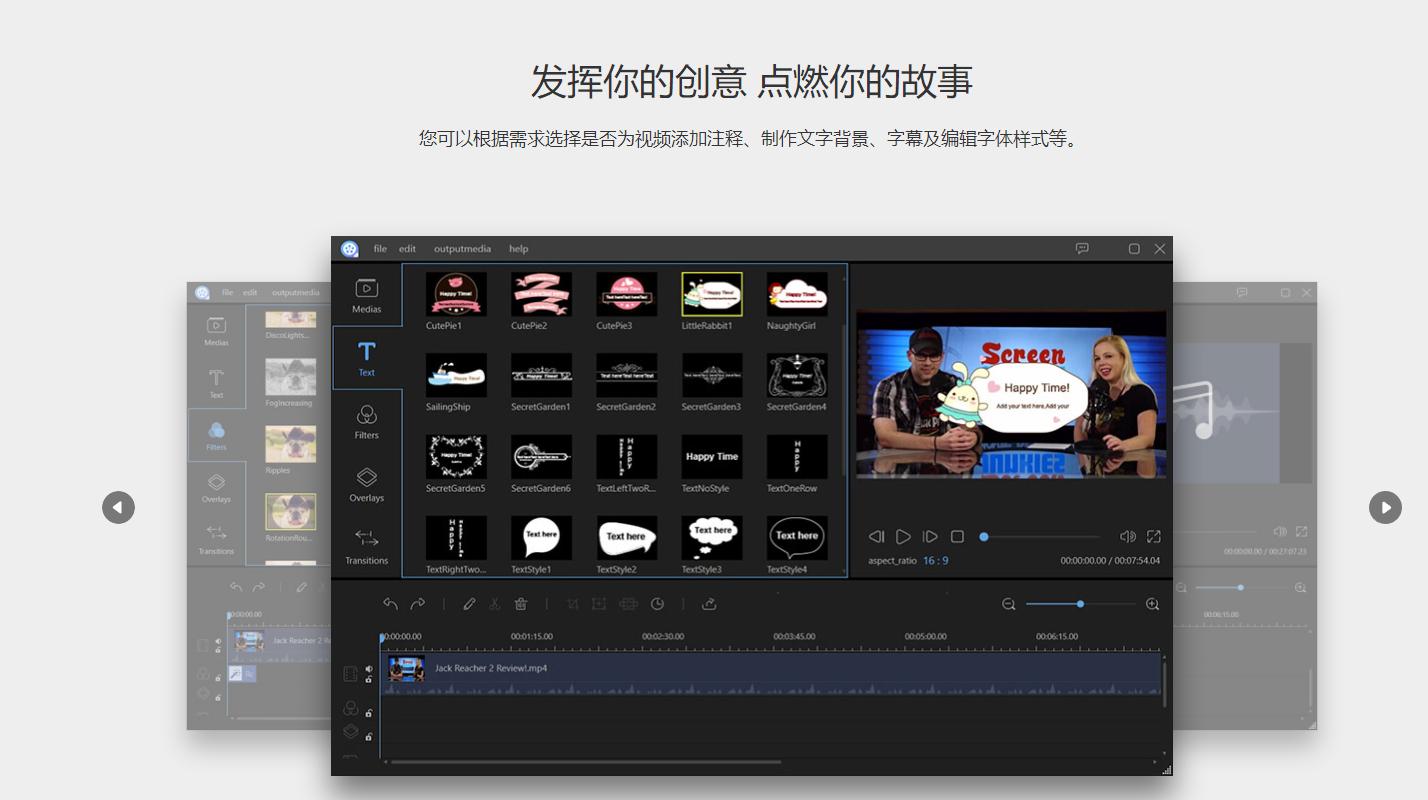Open the clip duration (clock) tool
The image size is (1428, 800).
658,604
